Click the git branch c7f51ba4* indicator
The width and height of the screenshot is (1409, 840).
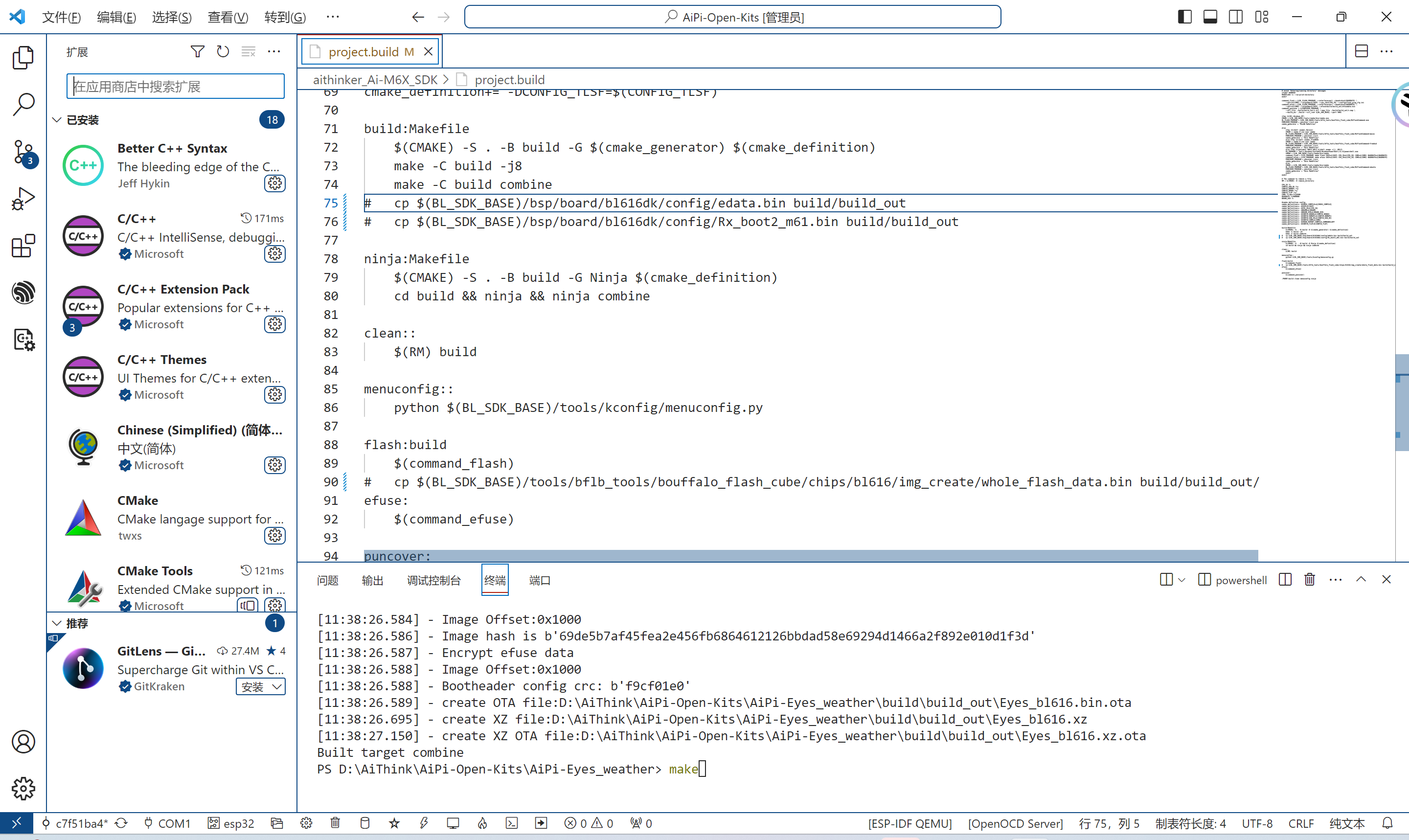pos(76,823)
